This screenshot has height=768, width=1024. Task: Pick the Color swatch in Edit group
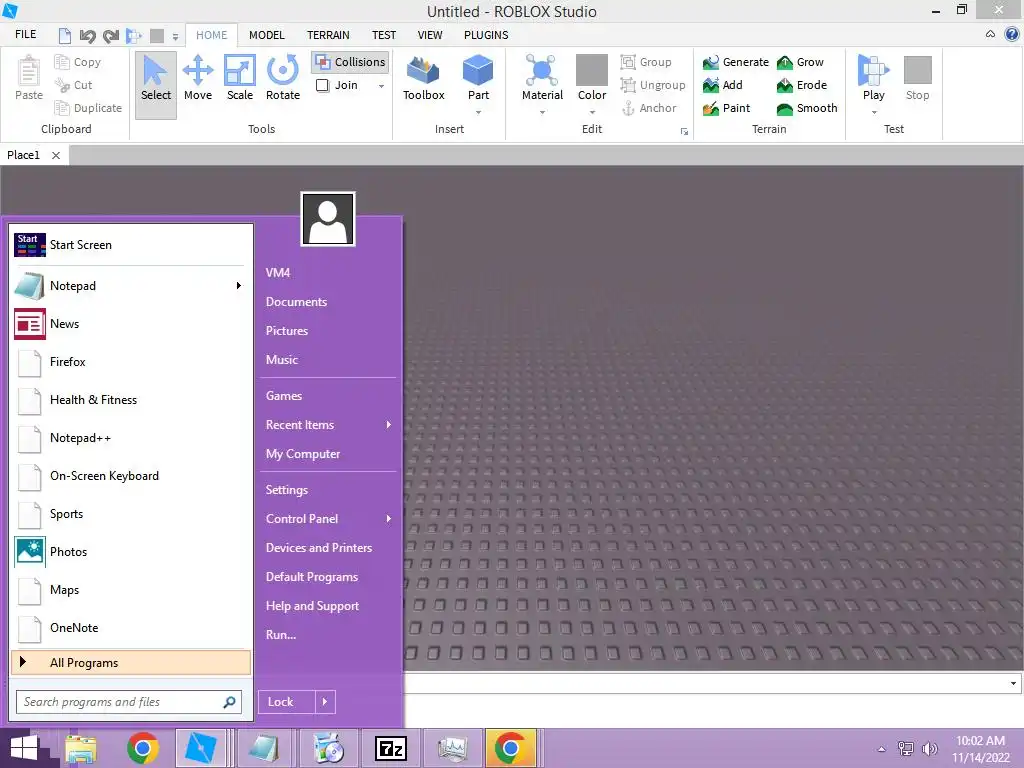coord(592,70)
